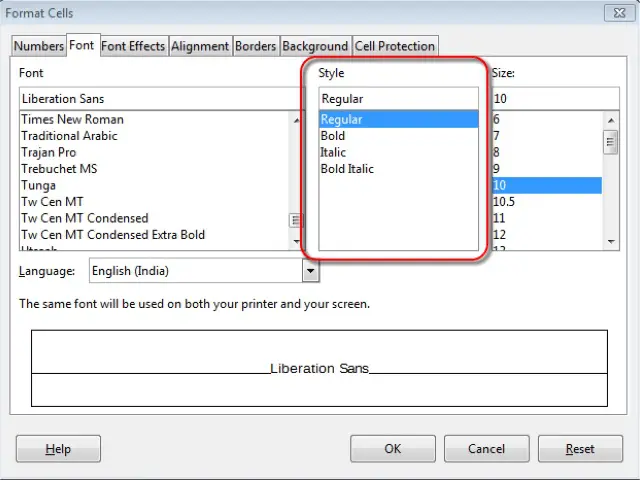Select the Font tab

tap(83, 45)
